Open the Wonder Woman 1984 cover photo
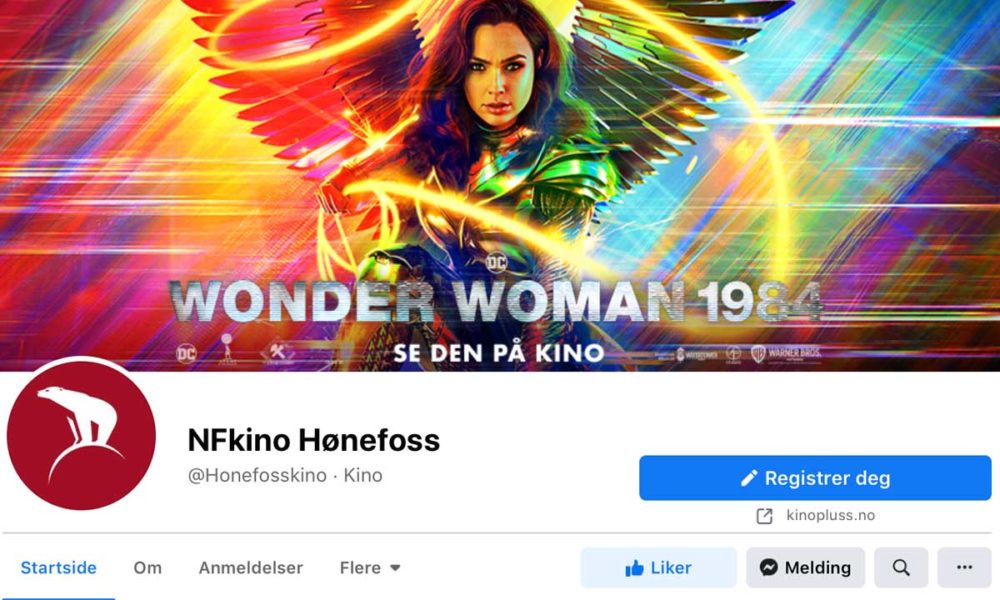 pyautogui.click(x=500, y=186)
